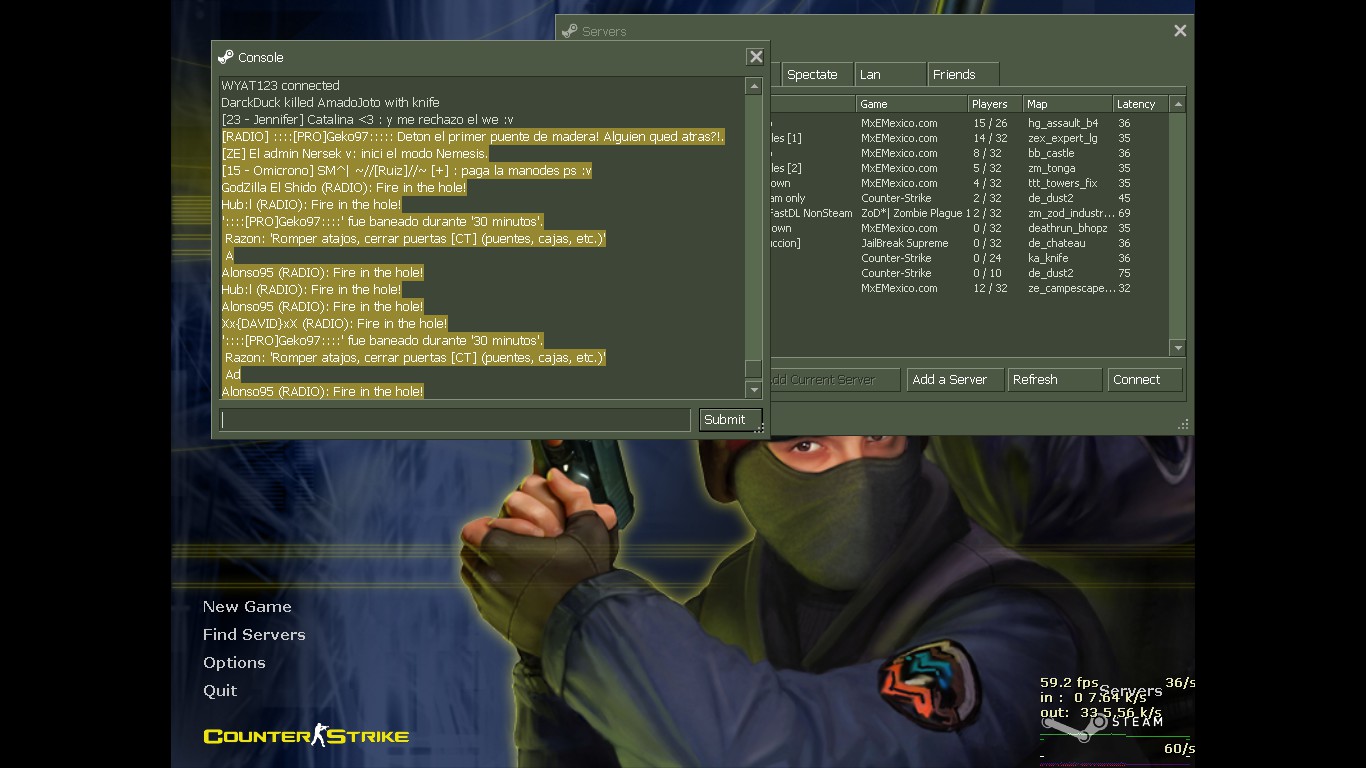Switch to the Lan tab
Viewport: 1366px width, 768px height.
(x=891, y=74)
